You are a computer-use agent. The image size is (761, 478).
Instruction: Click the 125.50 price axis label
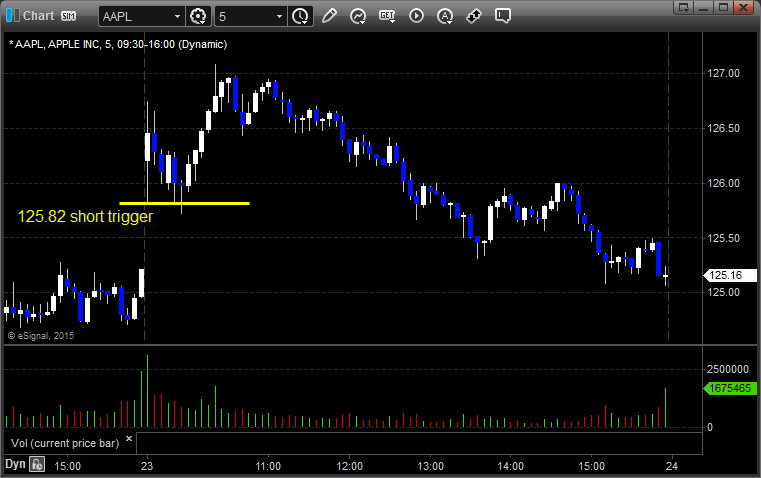[724, 238]
